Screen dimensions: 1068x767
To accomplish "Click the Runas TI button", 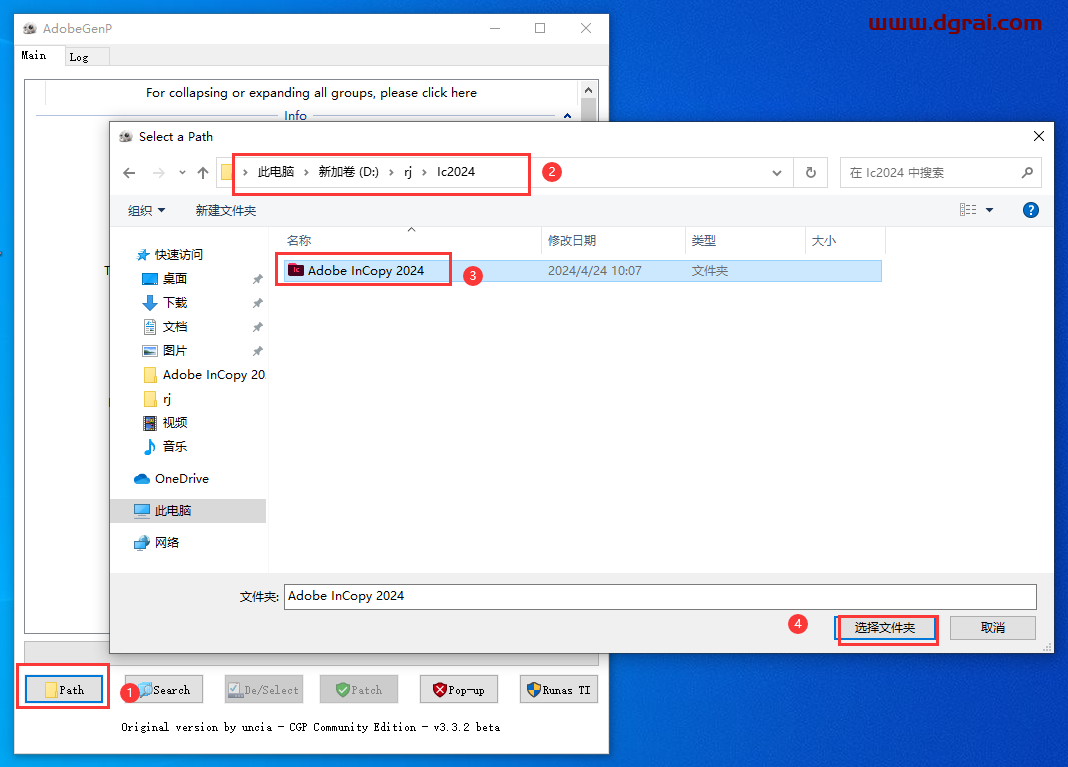I will coord(558,690).
